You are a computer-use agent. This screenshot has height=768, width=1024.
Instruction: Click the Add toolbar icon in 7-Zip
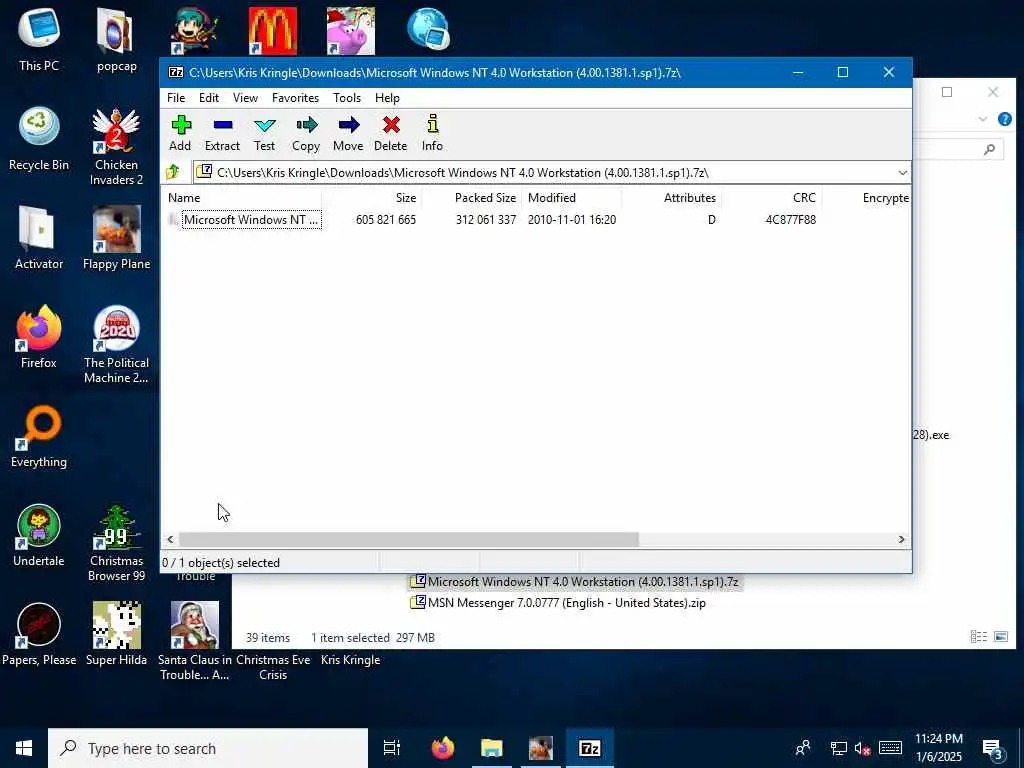(180, 133)
